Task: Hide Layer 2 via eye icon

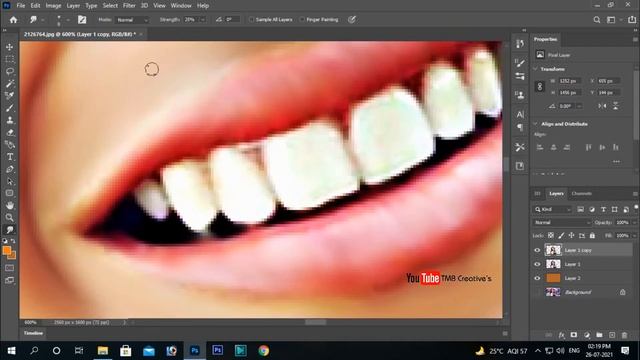Action: click(x=537, y=278)
